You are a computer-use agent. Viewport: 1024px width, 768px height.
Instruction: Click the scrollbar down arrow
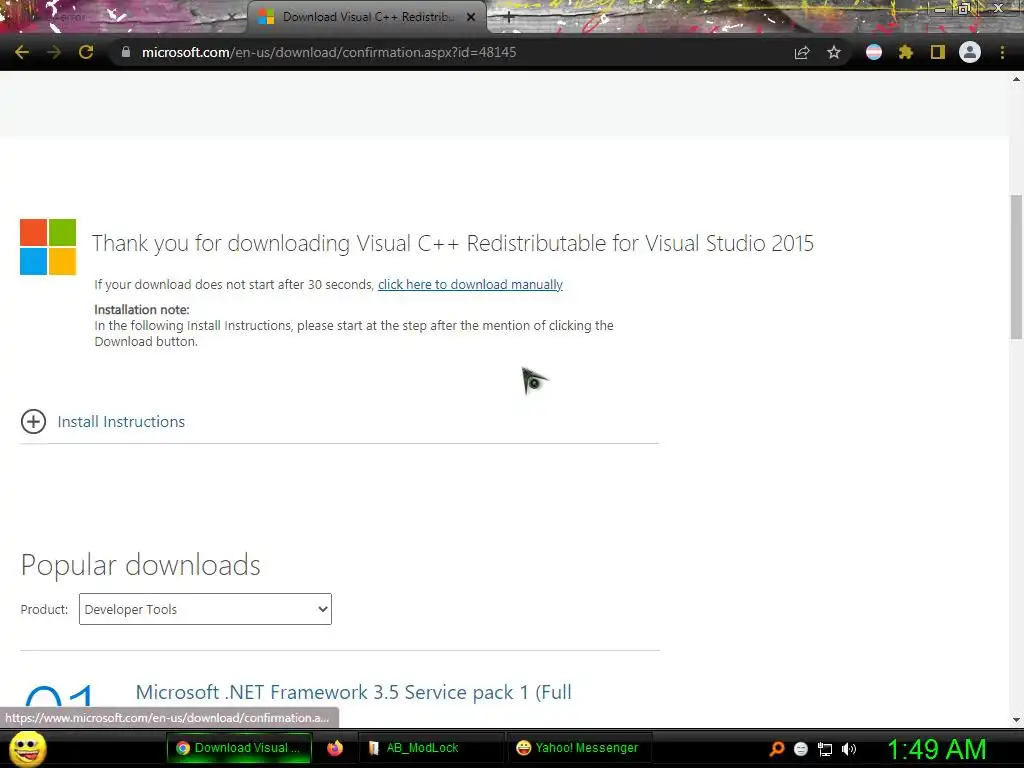point(1016,720)
